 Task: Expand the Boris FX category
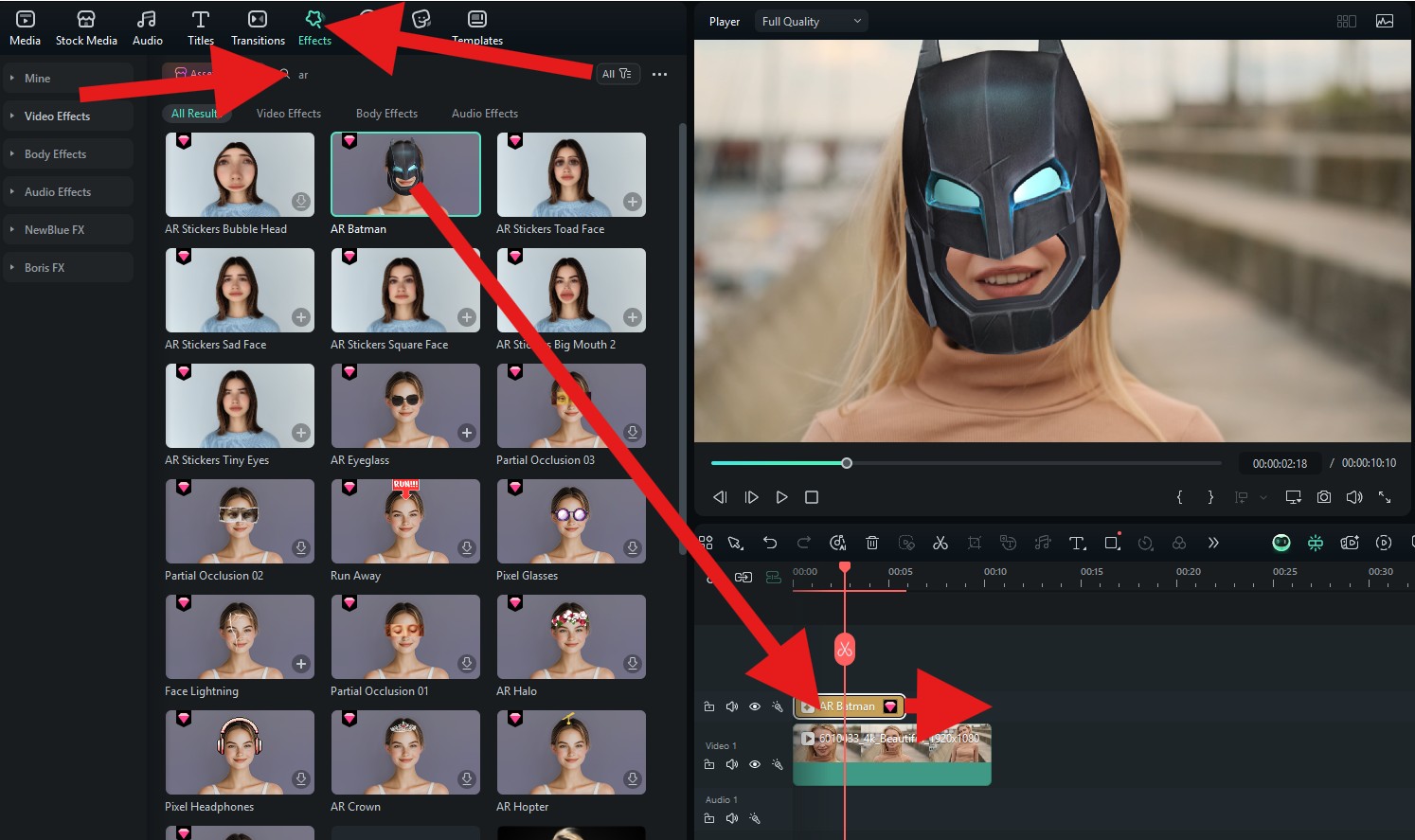[67, 267]
